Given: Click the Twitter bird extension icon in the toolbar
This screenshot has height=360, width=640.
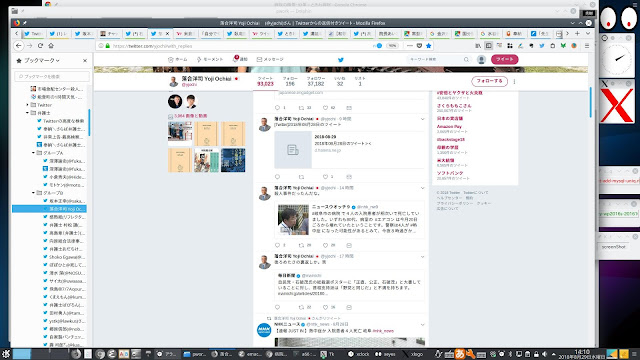Looking at the screenshot, I should (x=542, y=46).
